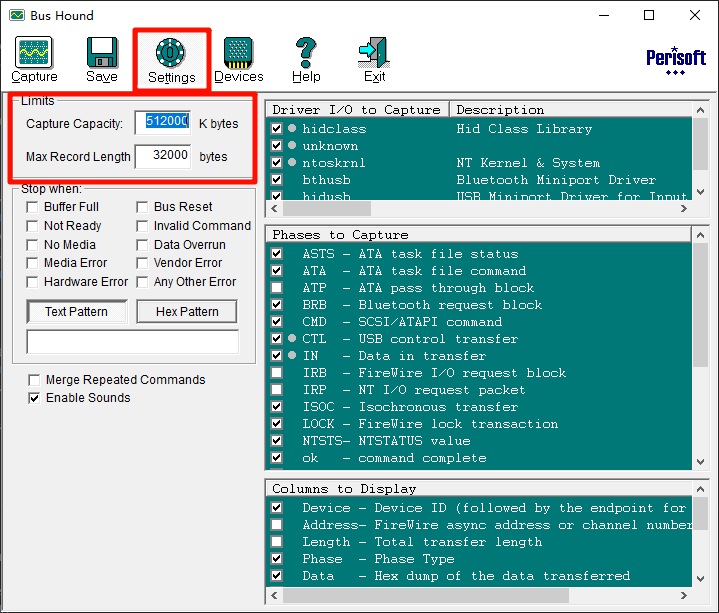719x613 pixels.
Task: Click Capture Capacity input field
Action: point(163,123)
